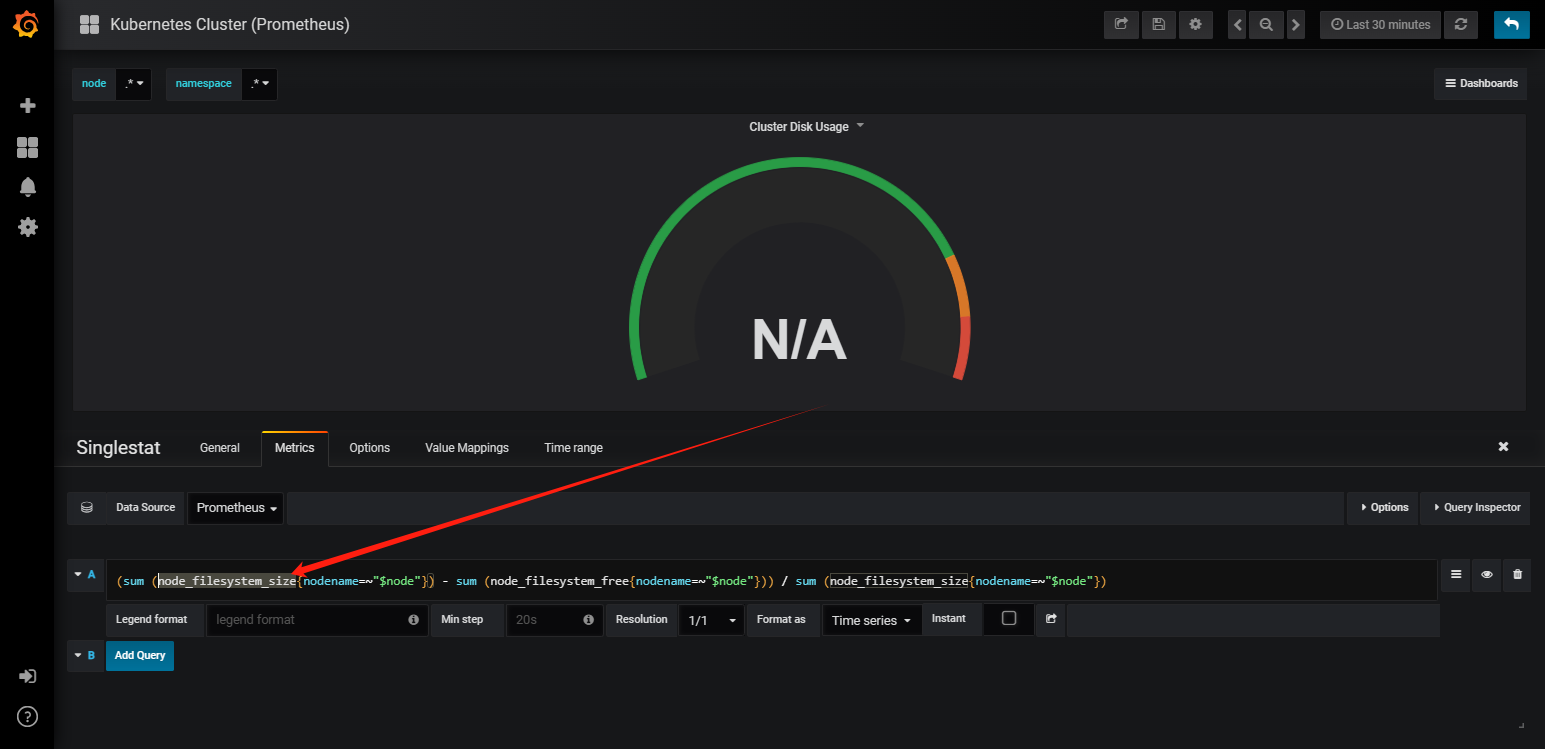Screen dimensions: 1545x749
Task: Zoom out the time range
Action: pyautogui.click(x=1266, y=25)
